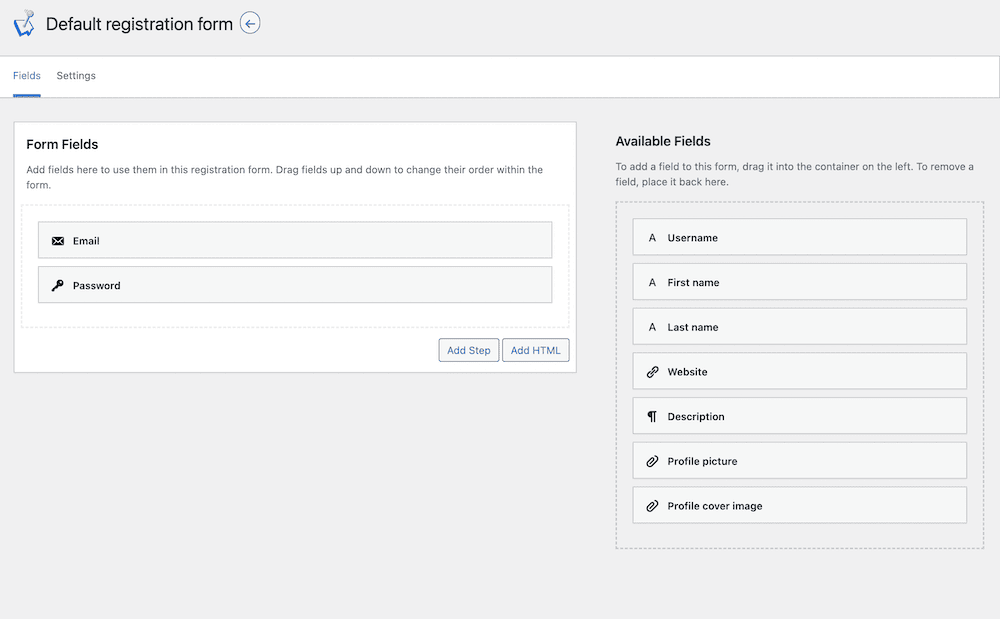This screenshot has height=619, width=1000.
Task: Click the Add Step button
Action: 469,350
